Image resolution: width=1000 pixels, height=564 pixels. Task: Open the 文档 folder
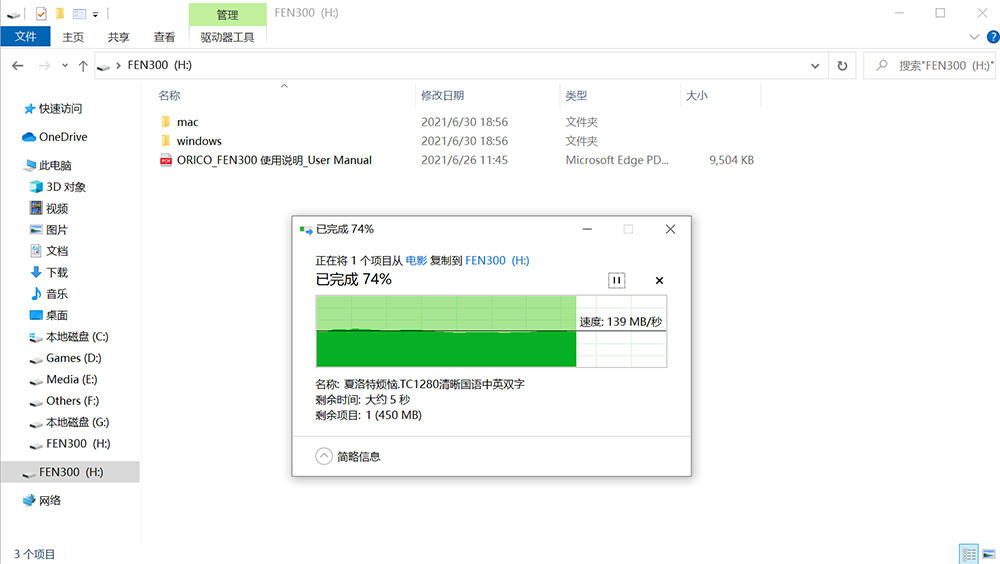57,251
